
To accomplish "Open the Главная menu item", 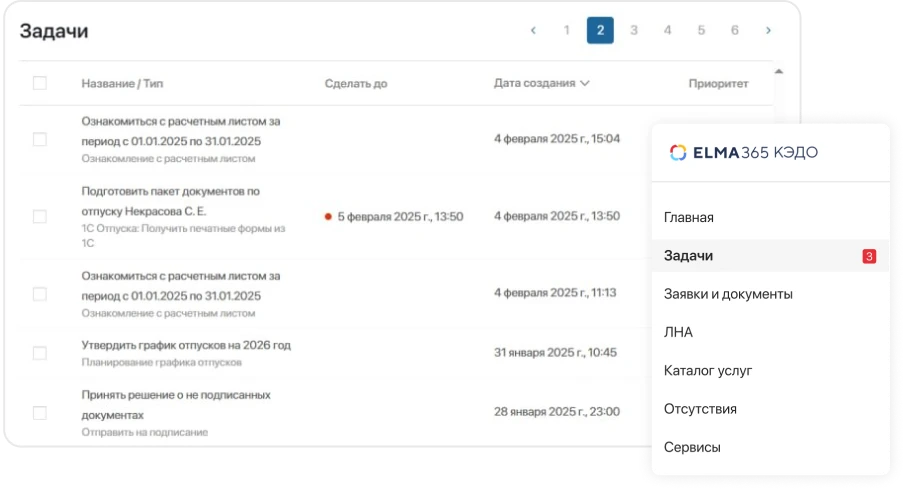I will coord(688,217).
